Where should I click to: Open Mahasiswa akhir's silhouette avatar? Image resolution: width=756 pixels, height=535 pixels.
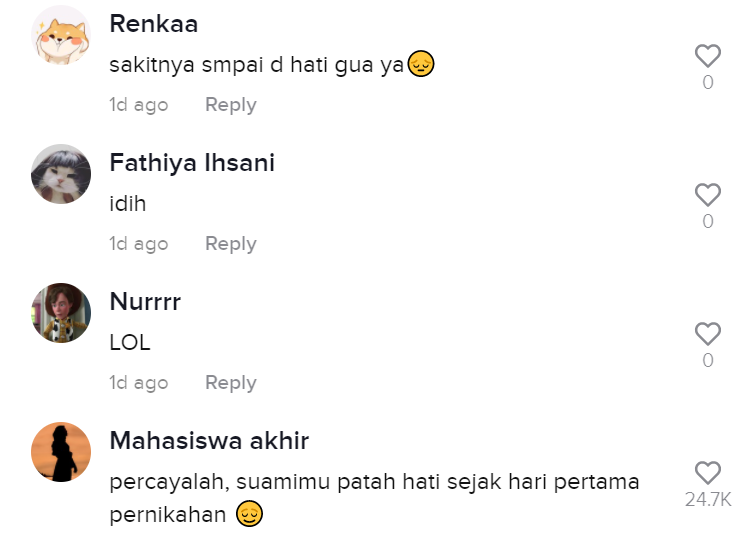click(62, 452)
